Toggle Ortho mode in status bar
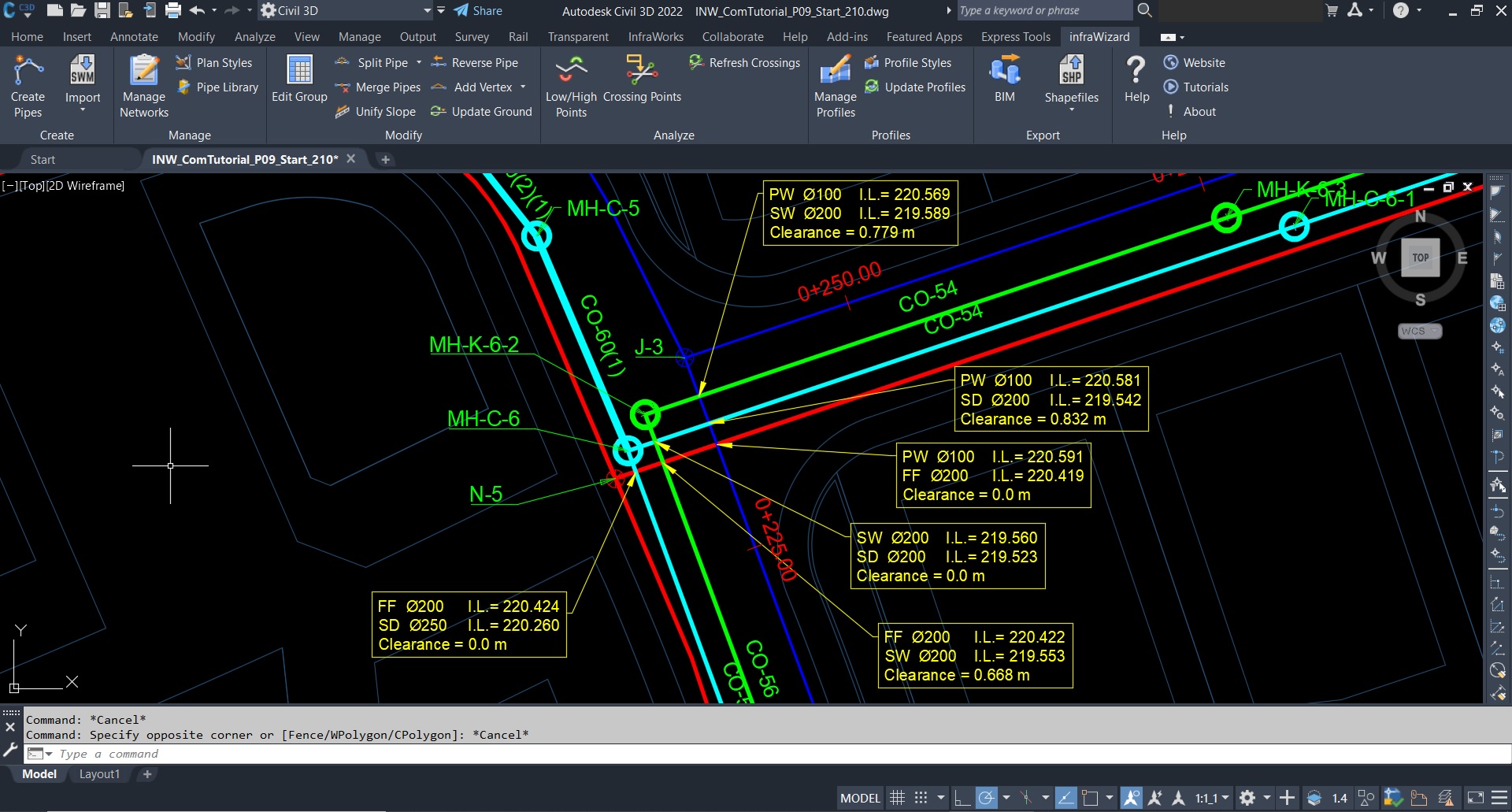 tap(962, 798)
